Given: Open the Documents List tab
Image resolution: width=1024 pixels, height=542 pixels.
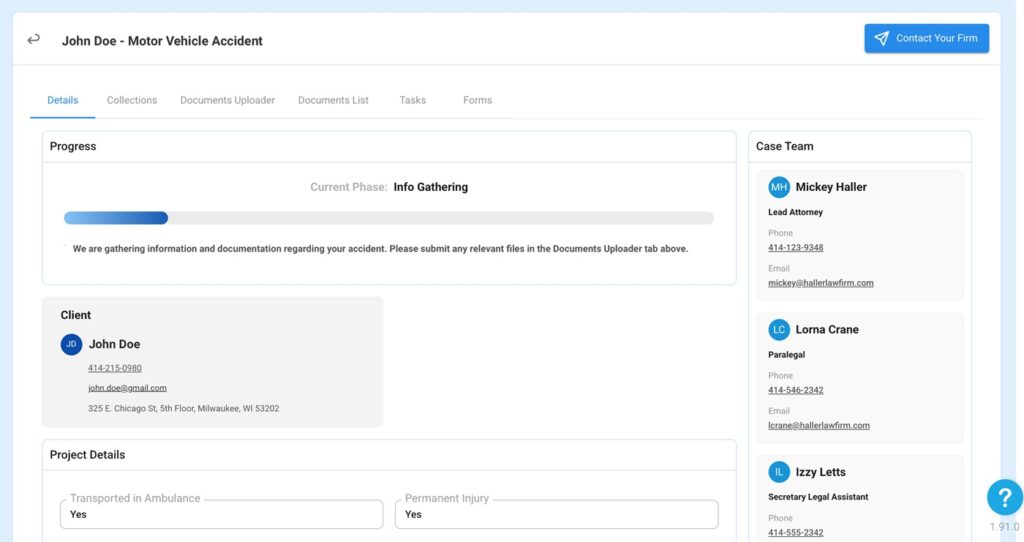Looking at the screenshot, I should [333, 100].
